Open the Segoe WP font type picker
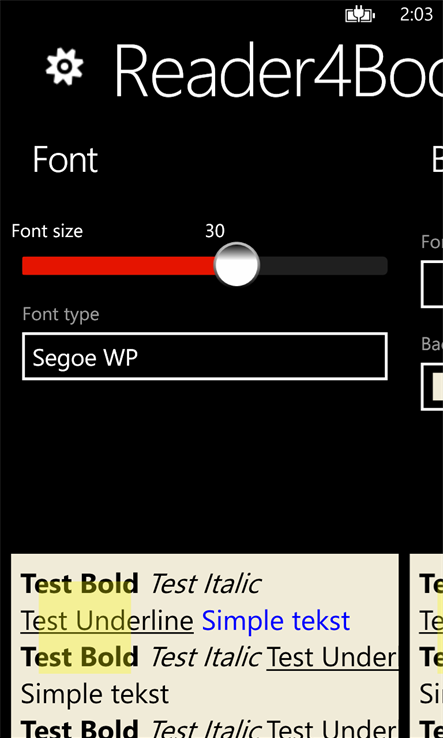Screen dimensions: 443x738 pos(205,356)
